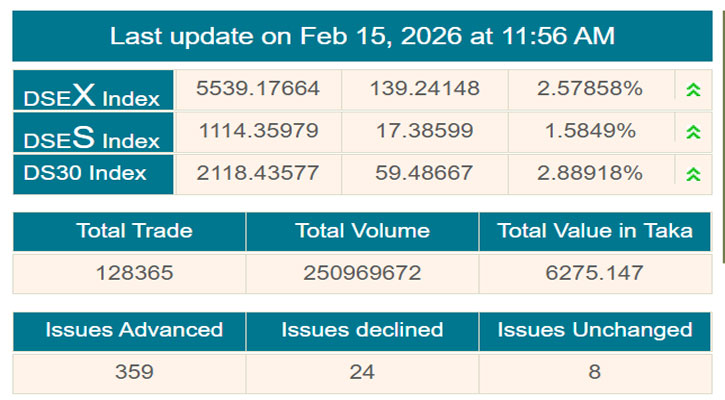Click the Issues Unchanged header
This screenshot has height=400, width=725.
tap(596, 330)
